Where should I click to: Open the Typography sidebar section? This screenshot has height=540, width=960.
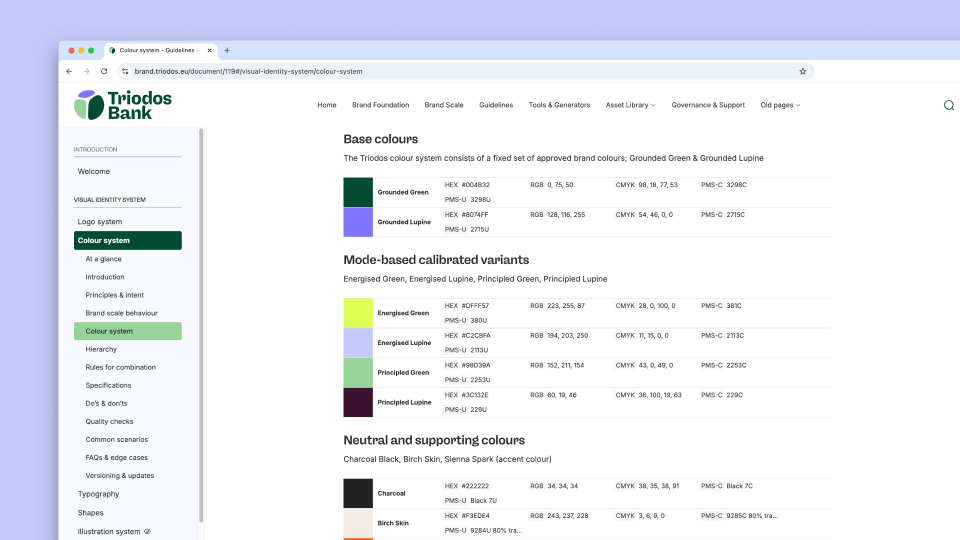(x=98, y=494)
